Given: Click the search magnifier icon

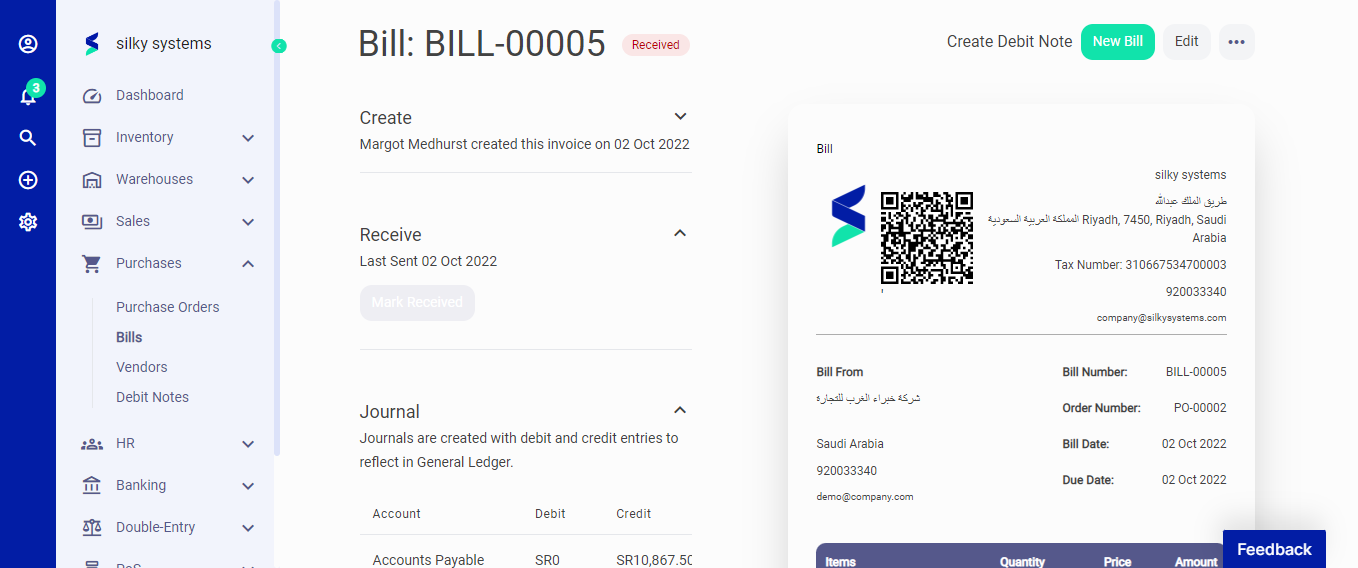Looking at the screenshot, I should pyautogui.click(x=28, y=138).
